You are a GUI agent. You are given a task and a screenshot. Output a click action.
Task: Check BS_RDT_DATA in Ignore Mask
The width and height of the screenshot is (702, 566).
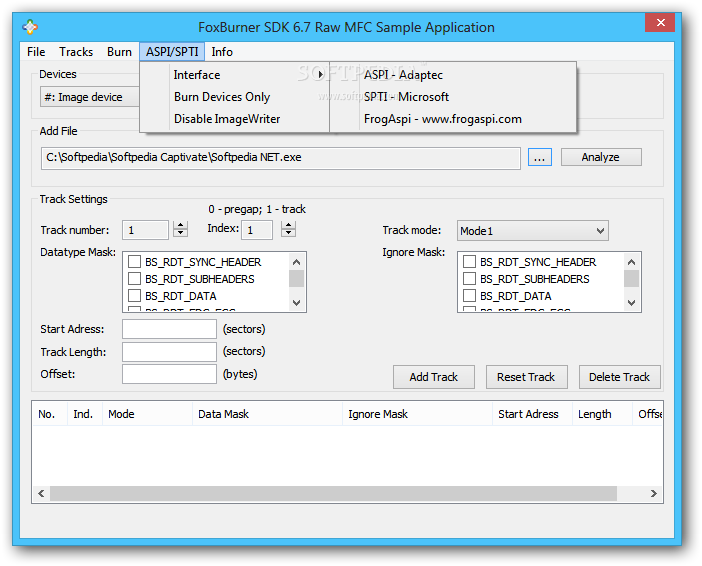click(469, 296)
